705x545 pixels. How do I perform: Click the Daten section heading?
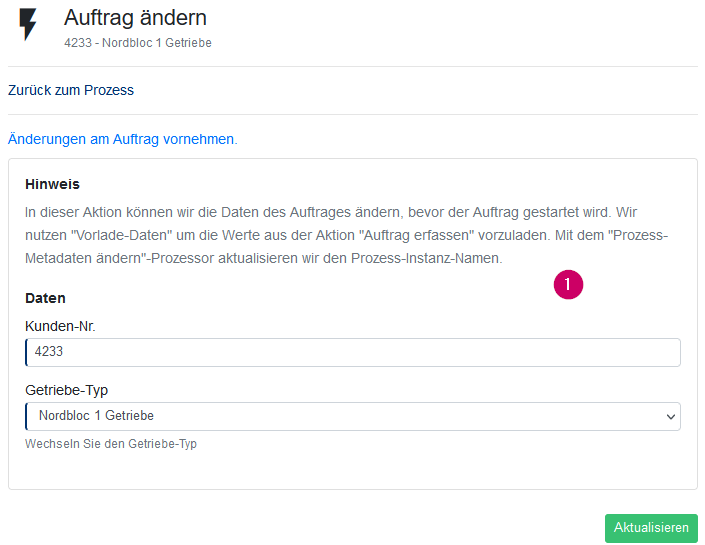point(45,298)
